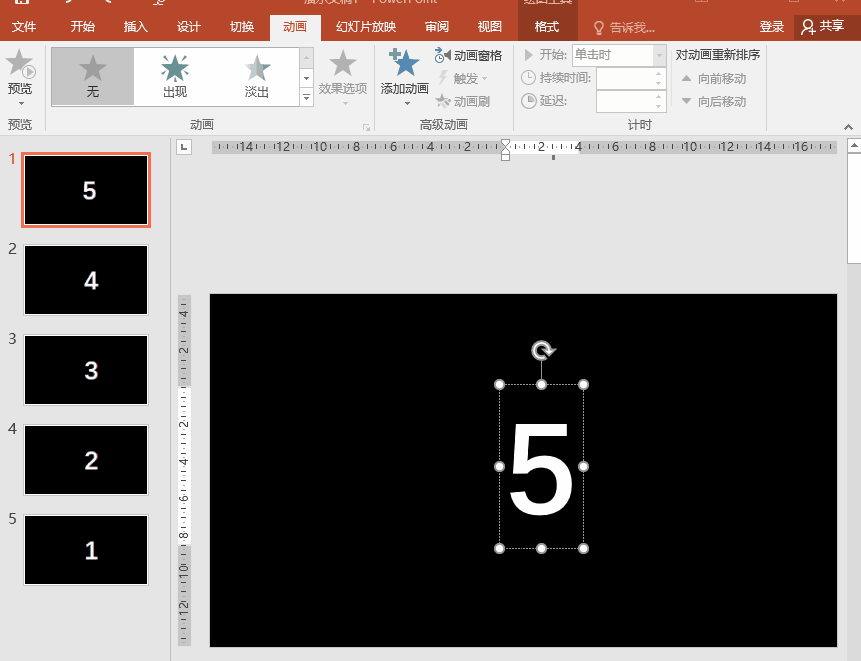Open the 动画 group dialog launcher
Viewport: 861px width, 661px height.
coord(366,127)
